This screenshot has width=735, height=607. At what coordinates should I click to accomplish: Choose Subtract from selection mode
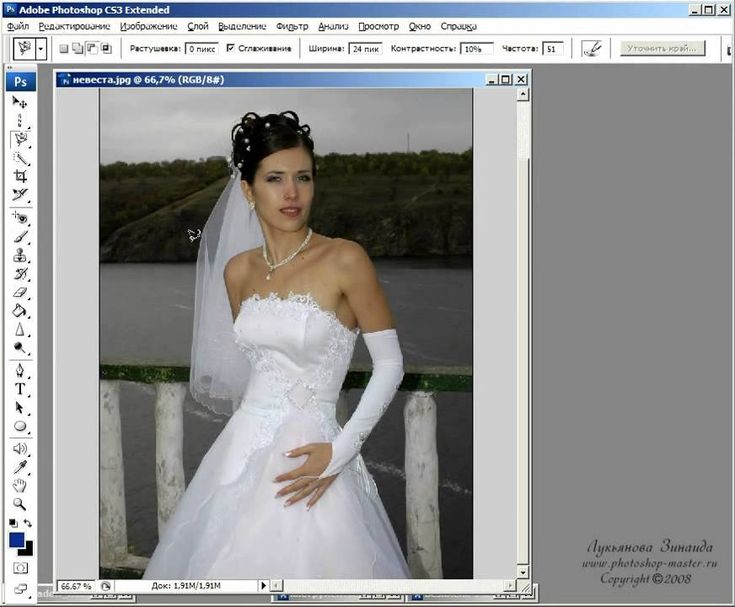point(92,48)
